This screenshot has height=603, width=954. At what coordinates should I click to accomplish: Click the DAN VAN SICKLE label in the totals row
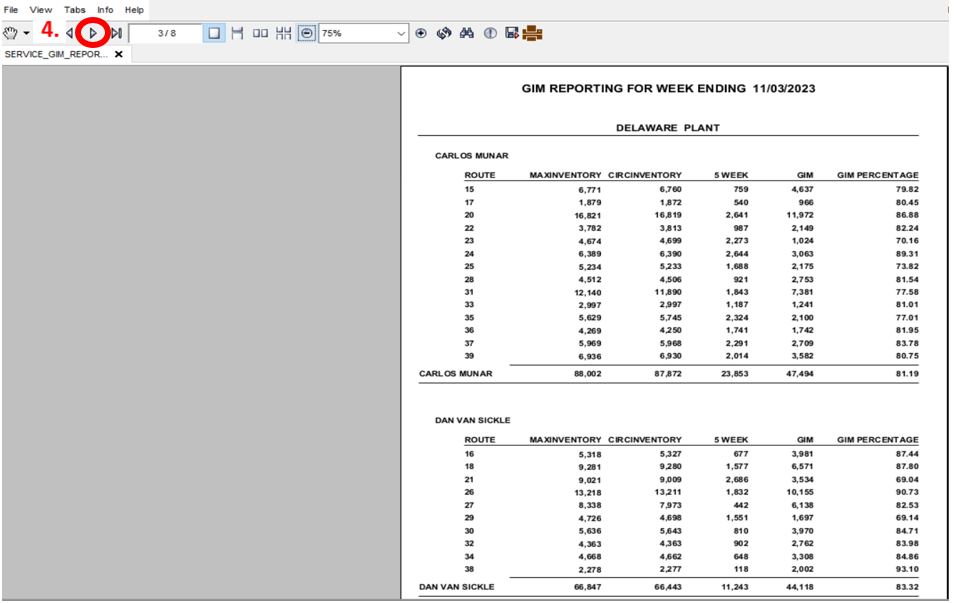456,587
